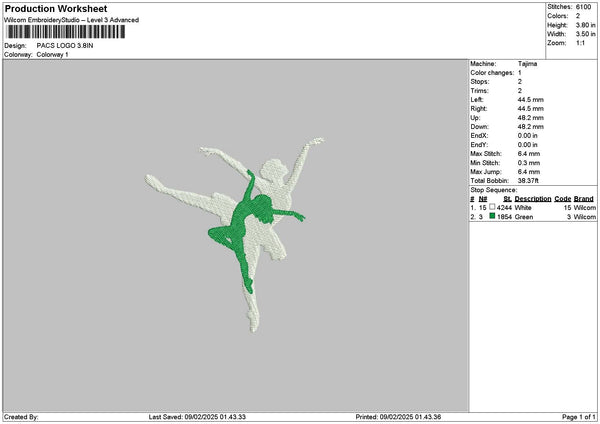This screenshot has height=424, width=600.
Task: Click the white thread color swatch
Action: tap(492, 207)
